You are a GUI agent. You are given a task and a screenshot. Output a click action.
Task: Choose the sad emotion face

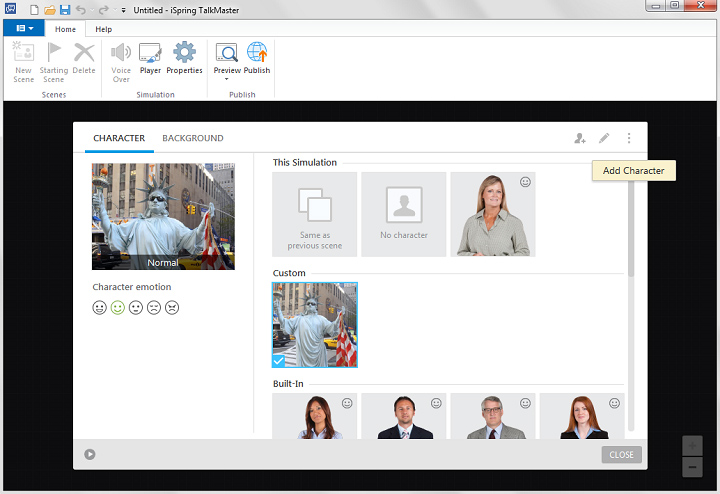pos(154,308)
